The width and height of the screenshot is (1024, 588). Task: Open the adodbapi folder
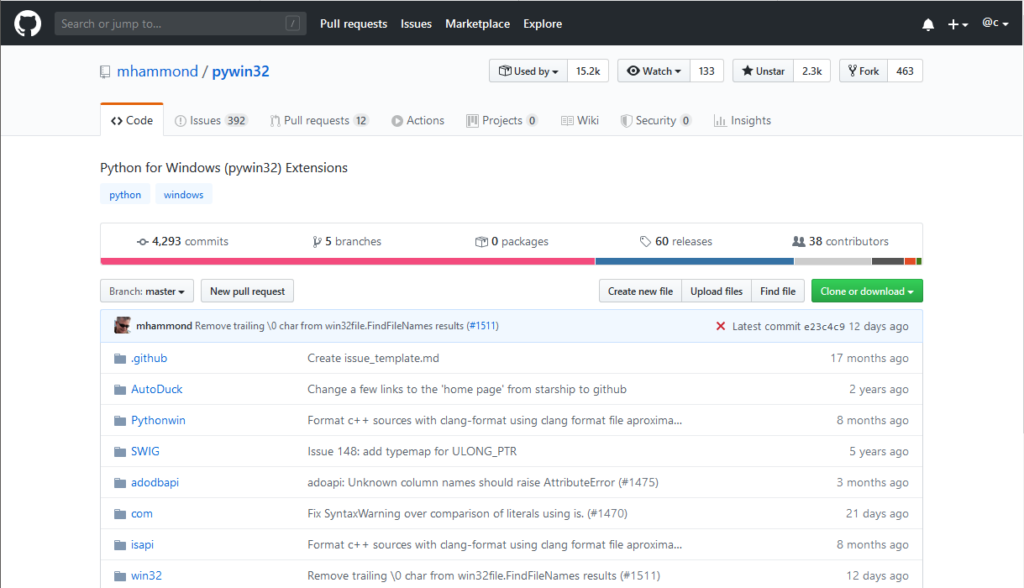point(155,482)
